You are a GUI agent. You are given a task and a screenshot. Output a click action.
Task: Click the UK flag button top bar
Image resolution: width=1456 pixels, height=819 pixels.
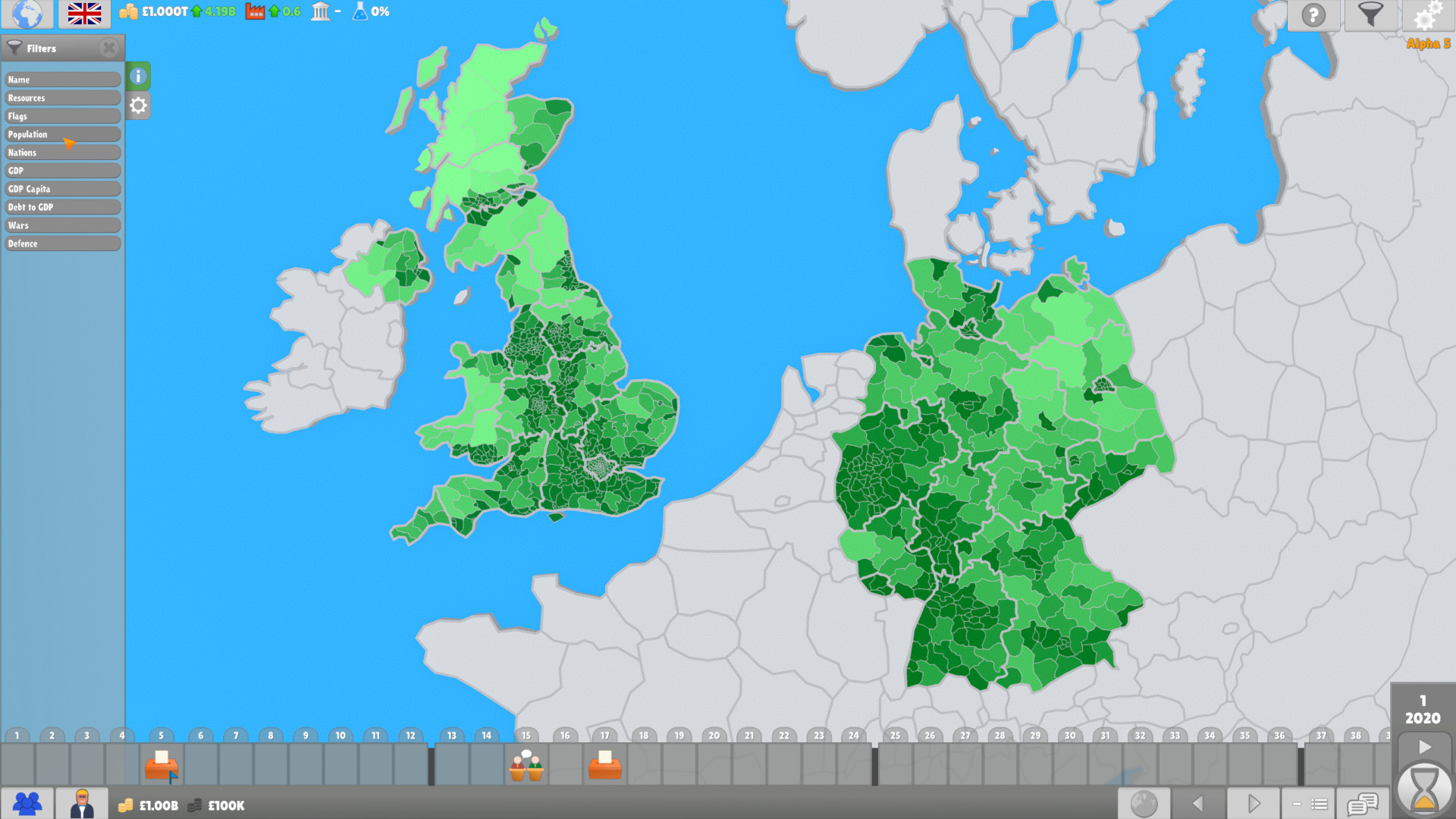click(85, 12)
